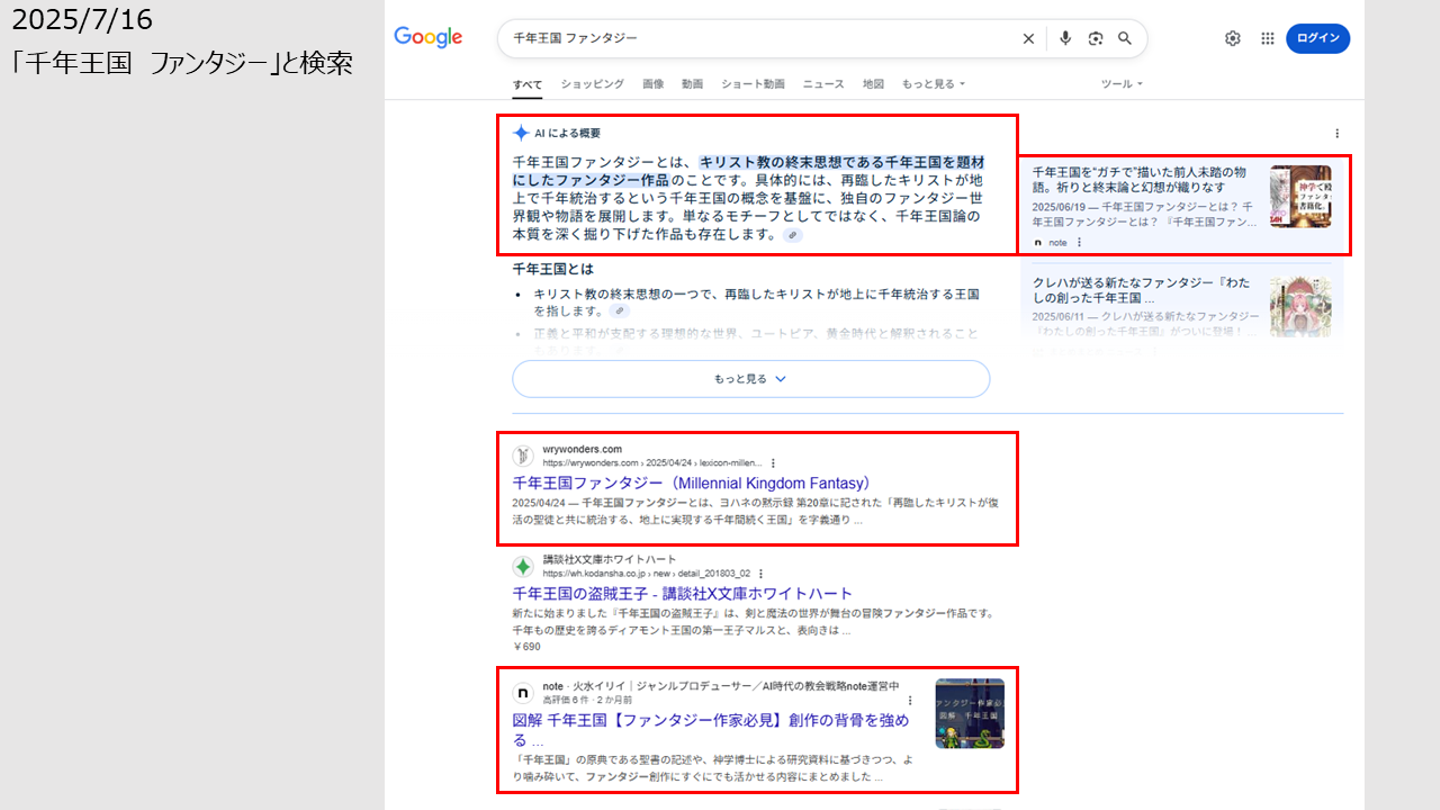Open the thumbnail on the first note source card
Screen dimensions: 1440x810
point(1301,196)
